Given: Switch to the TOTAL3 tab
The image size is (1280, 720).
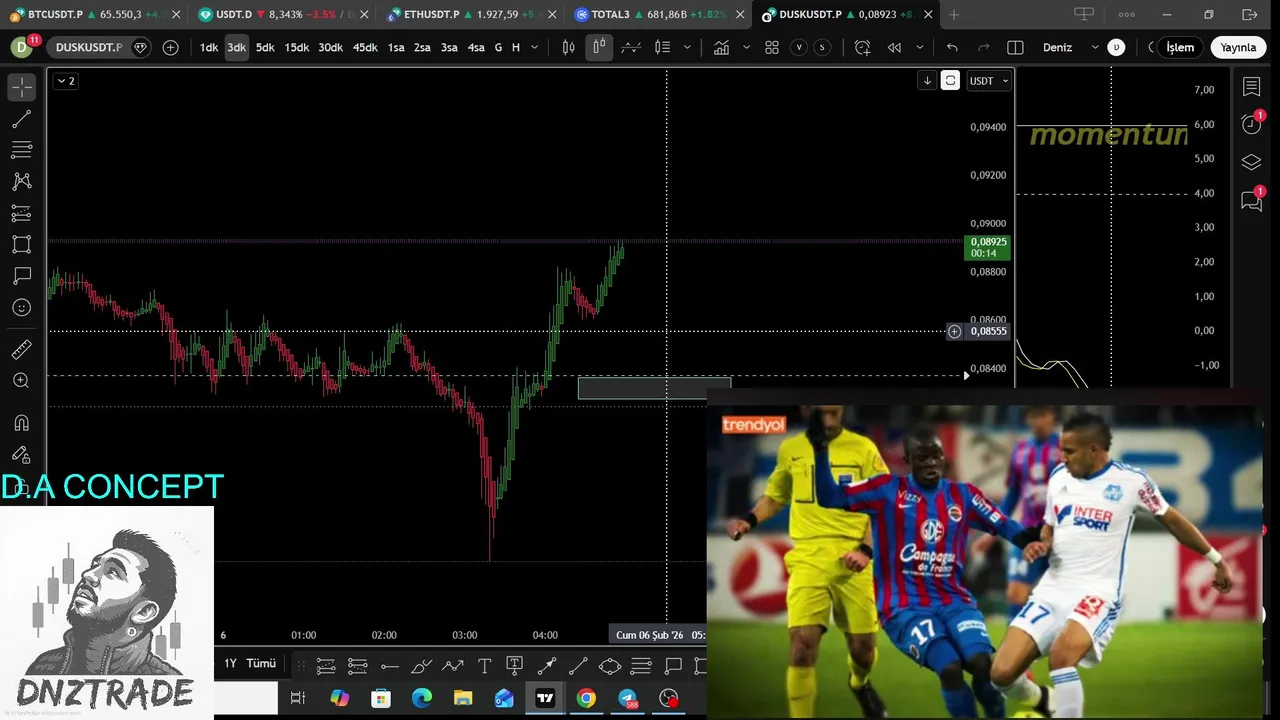Looking at the screenshot, I should [658, 14].
